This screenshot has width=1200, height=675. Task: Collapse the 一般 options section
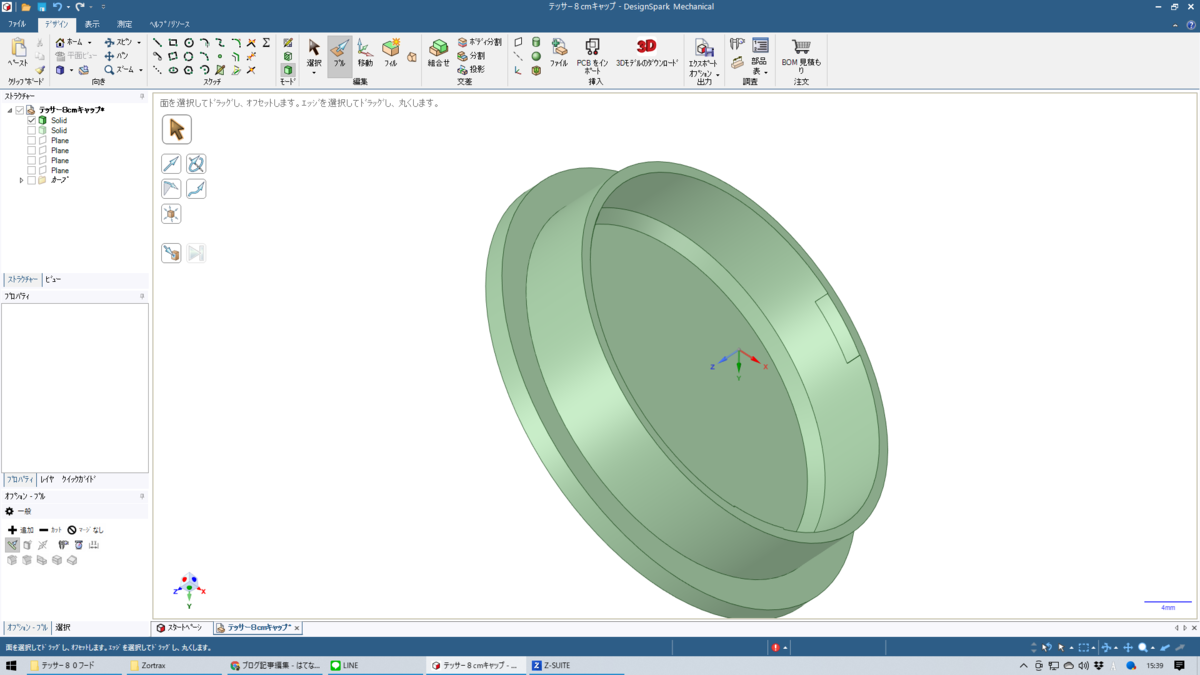[19, 511]
